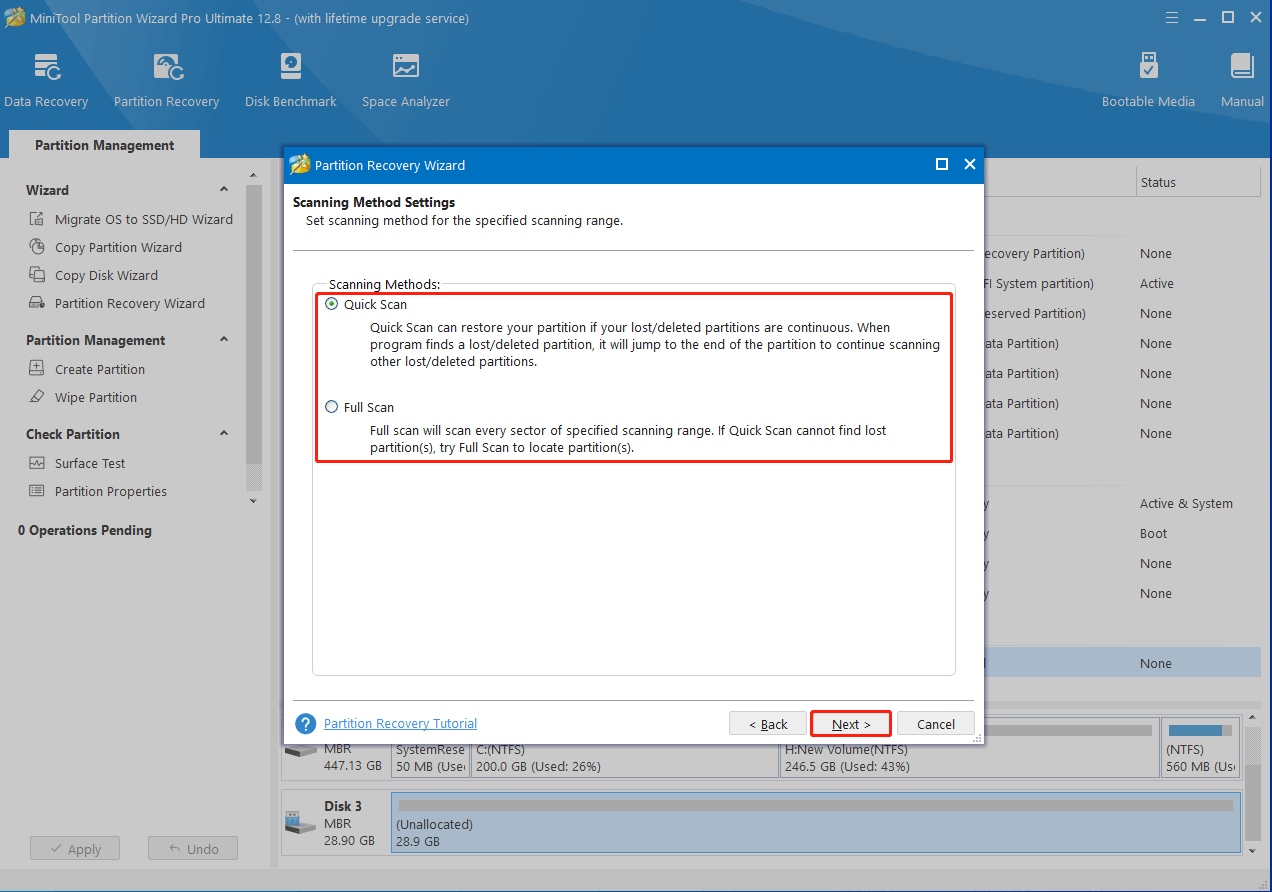This screenshot has height=892, width=1272.
Task: Click disk map scrollbar down arrow
Action: click(1251, 850)
